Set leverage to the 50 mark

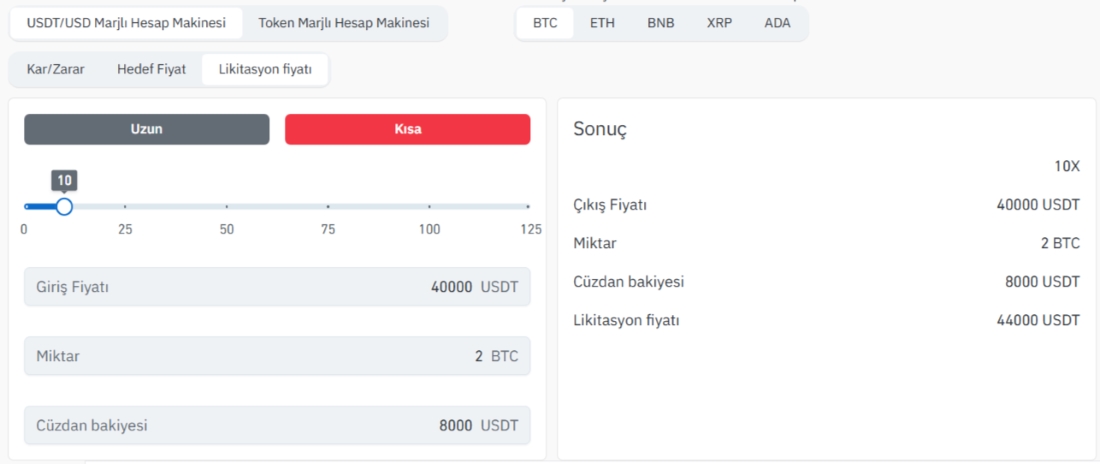pyautogui.click(x=227, y=206)
